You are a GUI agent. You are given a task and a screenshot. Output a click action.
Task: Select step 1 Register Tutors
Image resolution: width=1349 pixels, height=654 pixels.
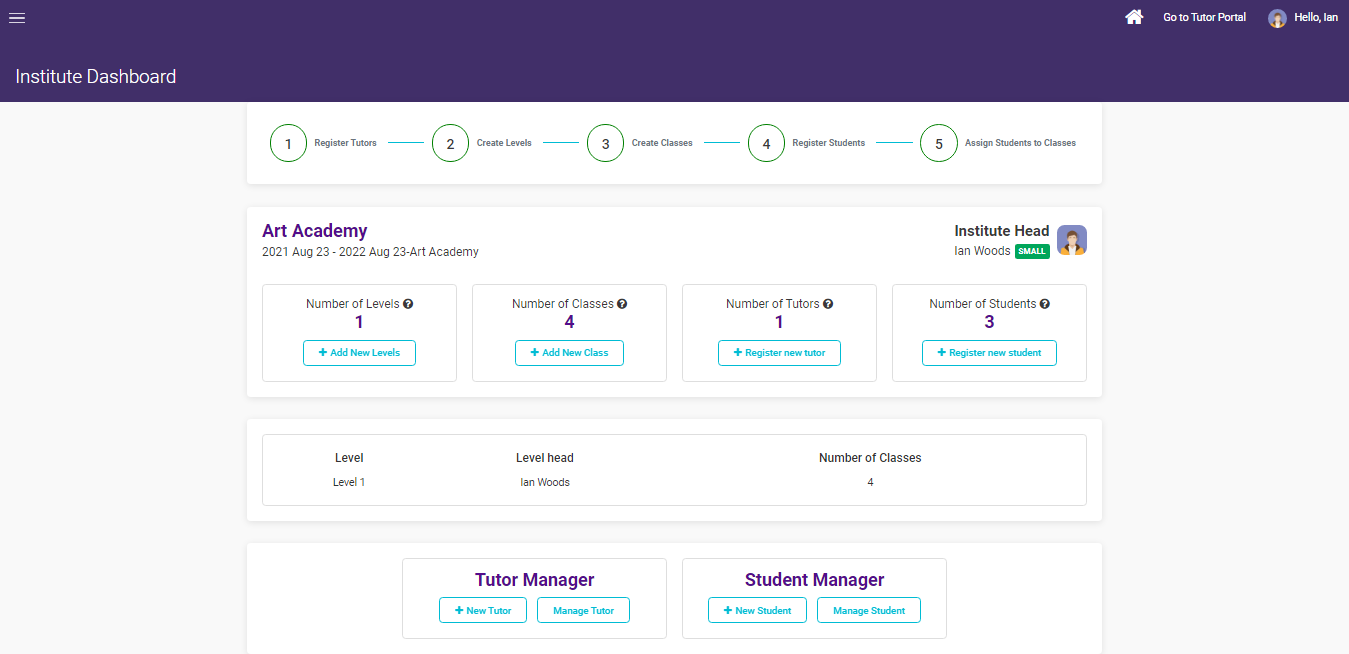[x=288, y=142]
